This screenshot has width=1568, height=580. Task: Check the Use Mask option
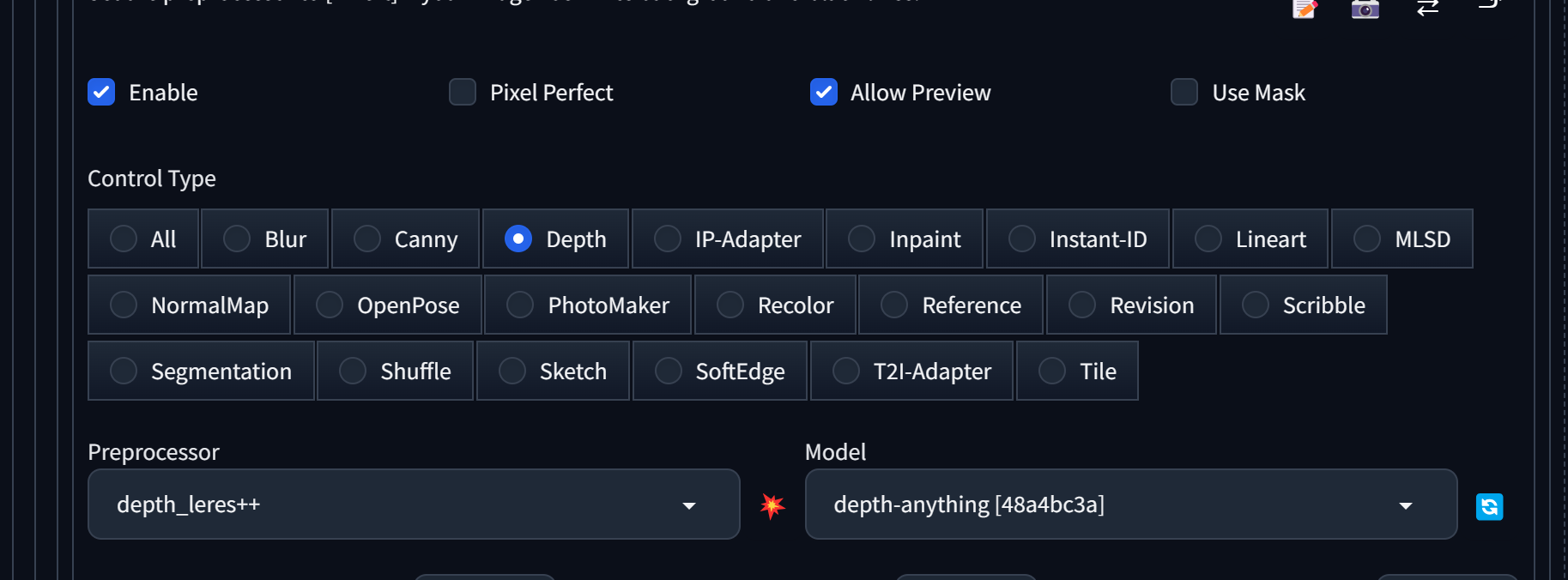point(1184,92)
